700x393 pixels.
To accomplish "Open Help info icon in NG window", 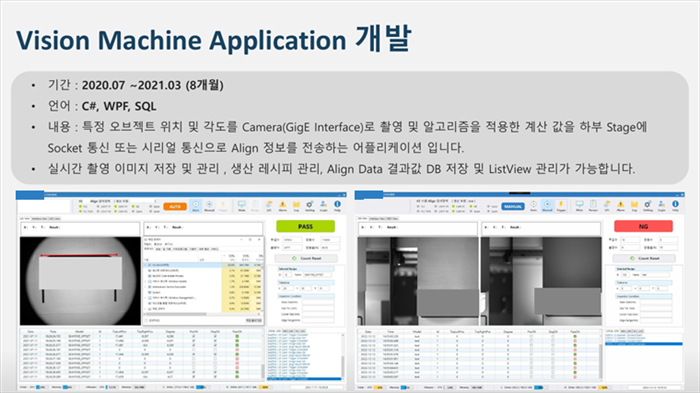I will tap(675, 205).
